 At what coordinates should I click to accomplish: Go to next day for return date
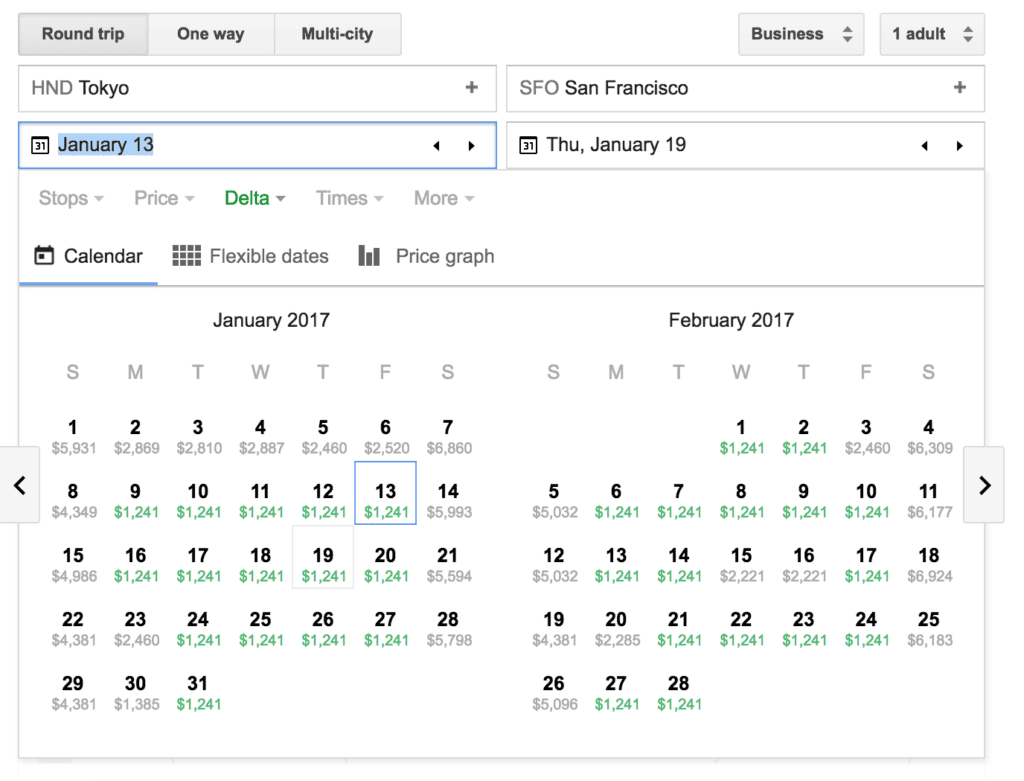(959, 146)
